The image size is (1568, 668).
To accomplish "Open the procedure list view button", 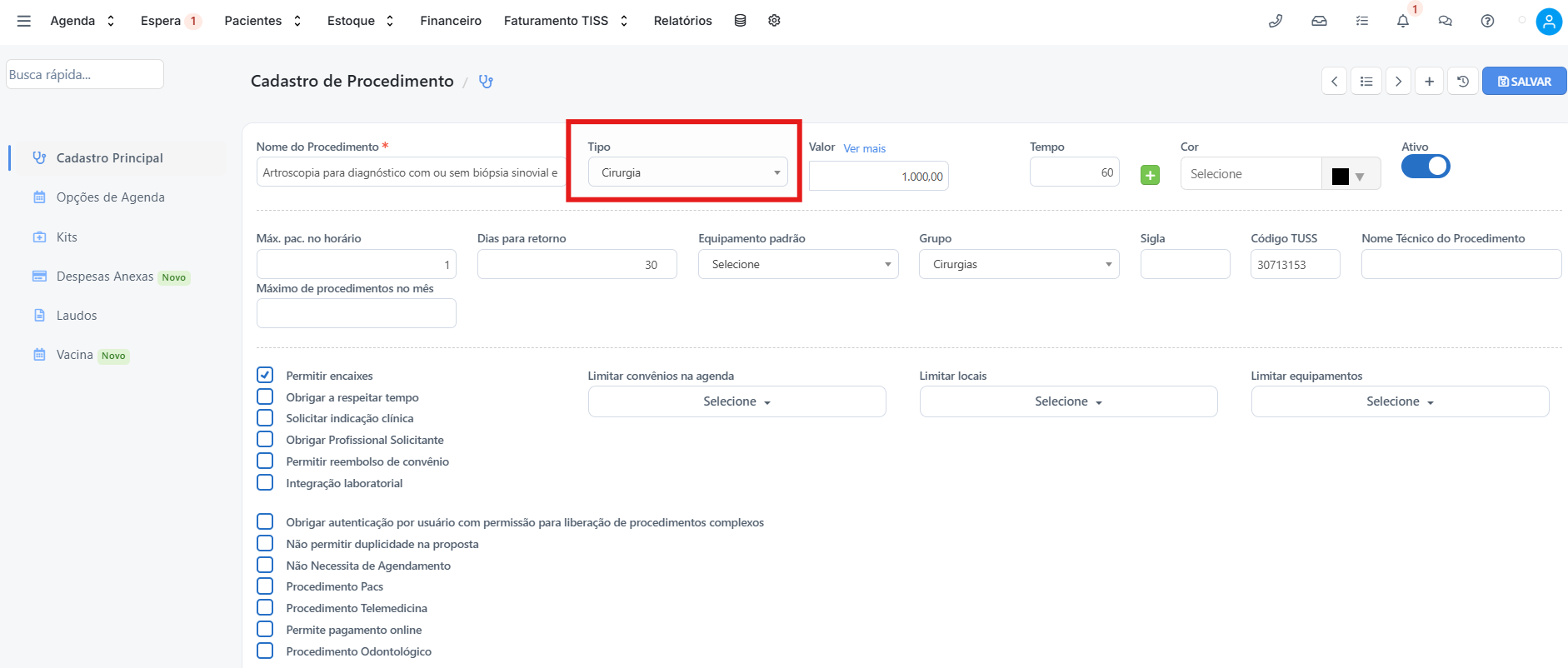I will click(x=1366, y=82).
